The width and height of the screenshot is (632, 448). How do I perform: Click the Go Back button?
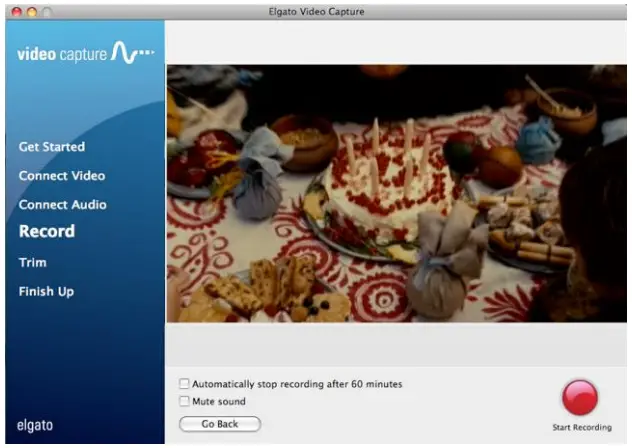coord(220,424)
